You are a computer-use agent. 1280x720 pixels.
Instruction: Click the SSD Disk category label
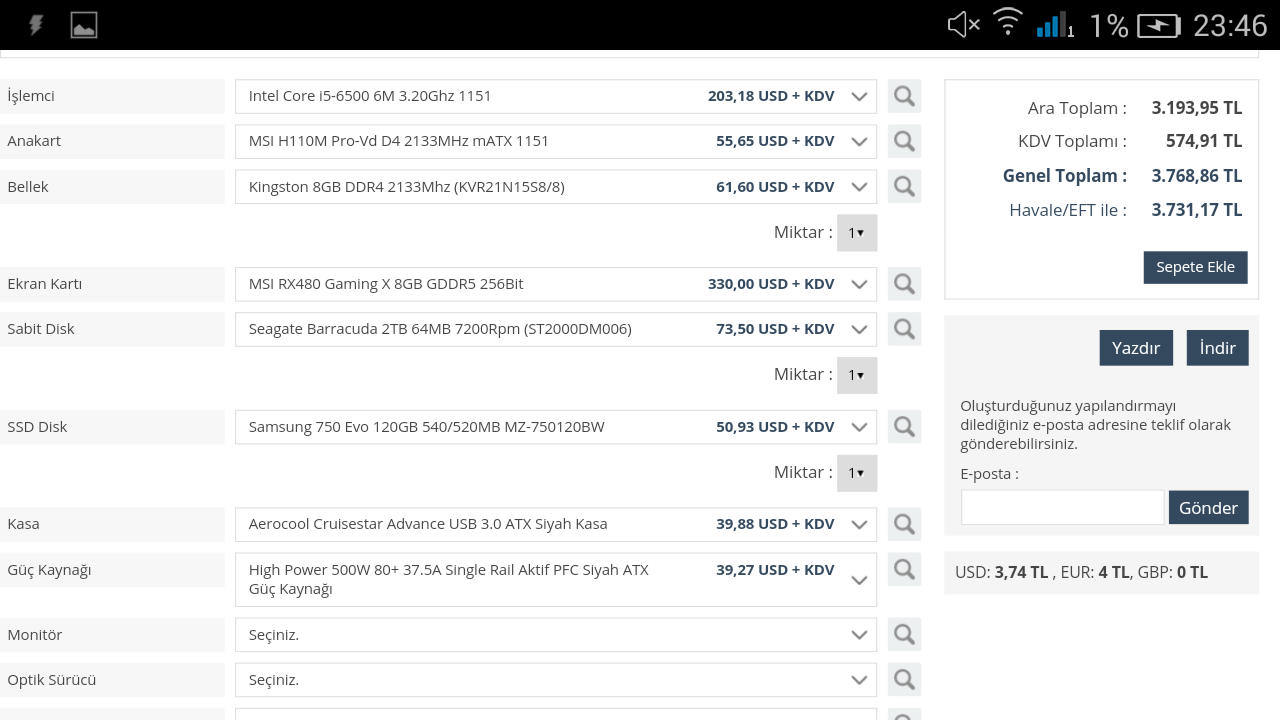tap(37, 427)
